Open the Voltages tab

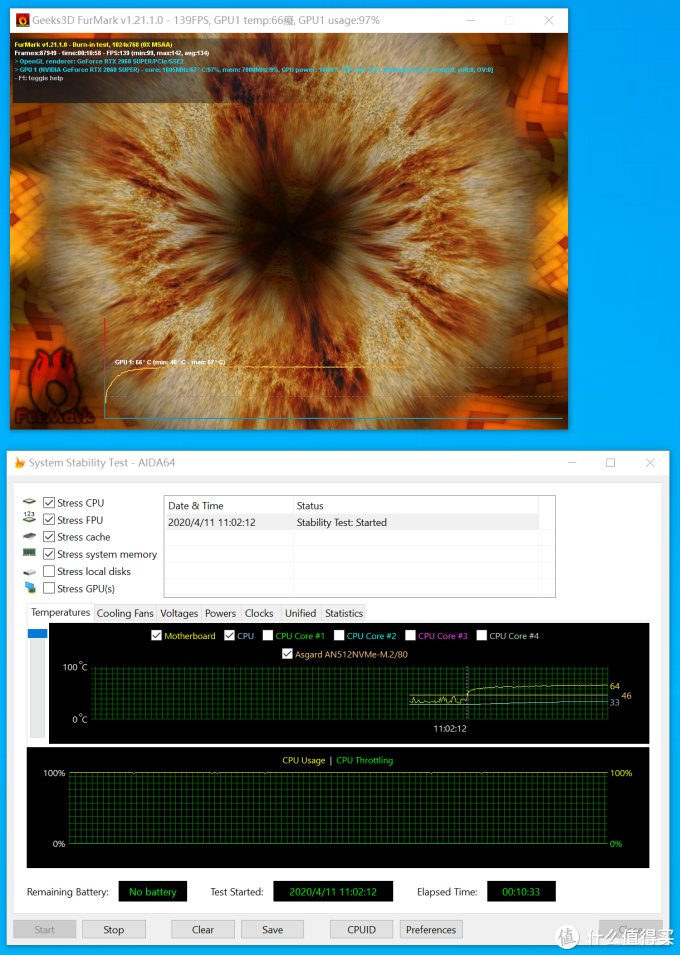click(x=179, y=613)
